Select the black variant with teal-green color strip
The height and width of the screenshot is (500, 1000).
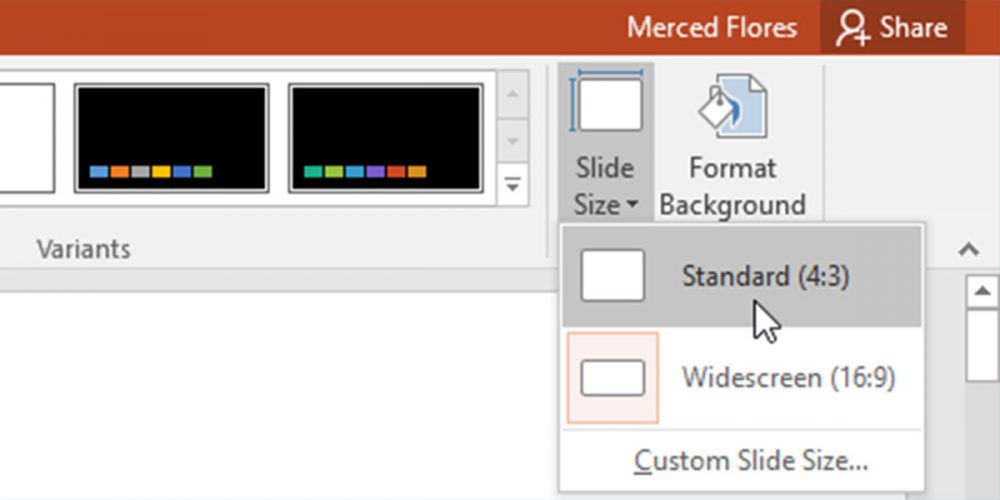[x=386, y=138]
